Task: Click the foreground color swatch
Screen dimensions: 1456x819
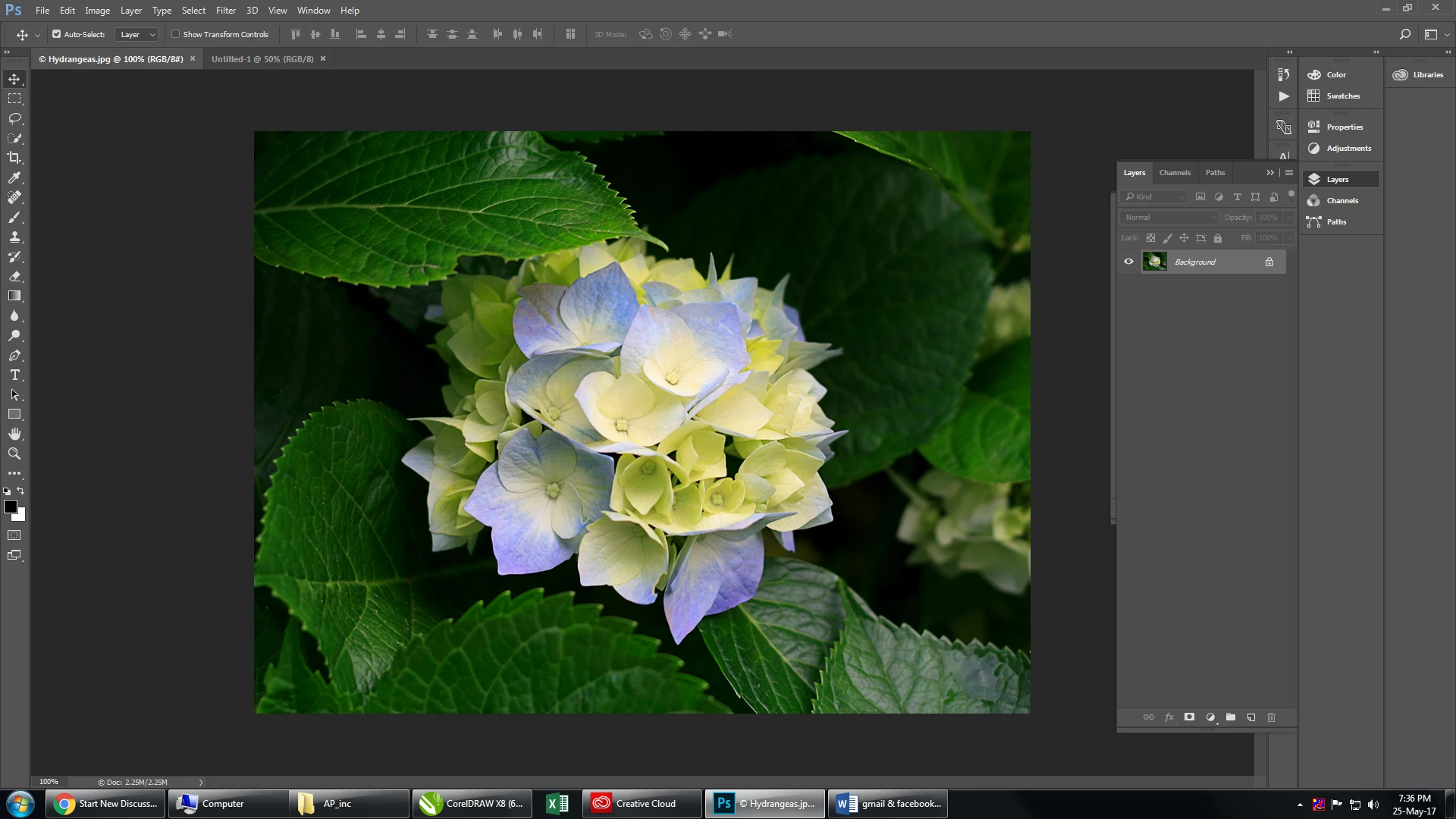Action: pyautogui.click(x=10, y=507)
